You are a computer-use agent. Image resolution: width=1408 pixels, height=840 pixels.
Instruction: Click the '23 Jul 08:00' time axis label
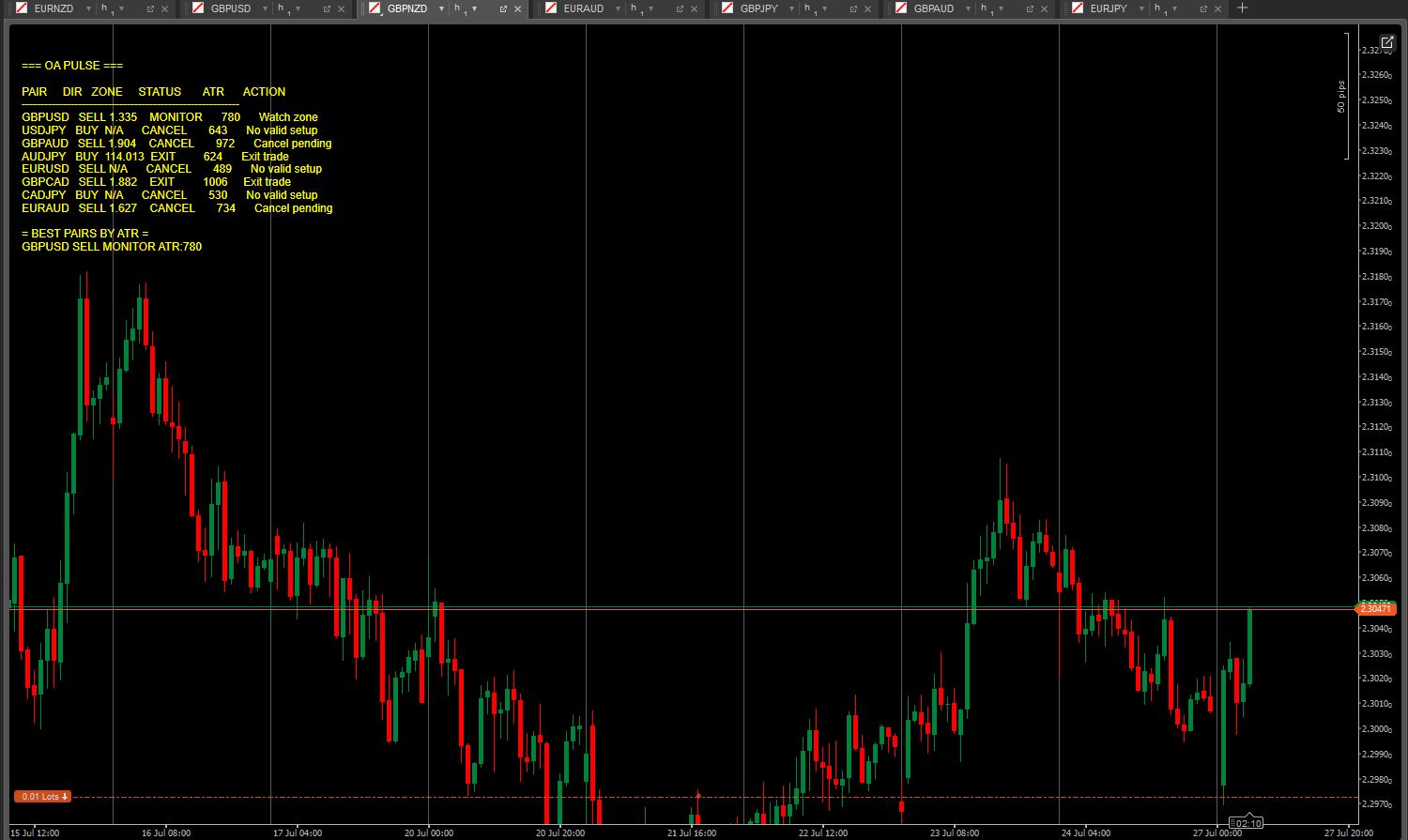coord(955,832)
